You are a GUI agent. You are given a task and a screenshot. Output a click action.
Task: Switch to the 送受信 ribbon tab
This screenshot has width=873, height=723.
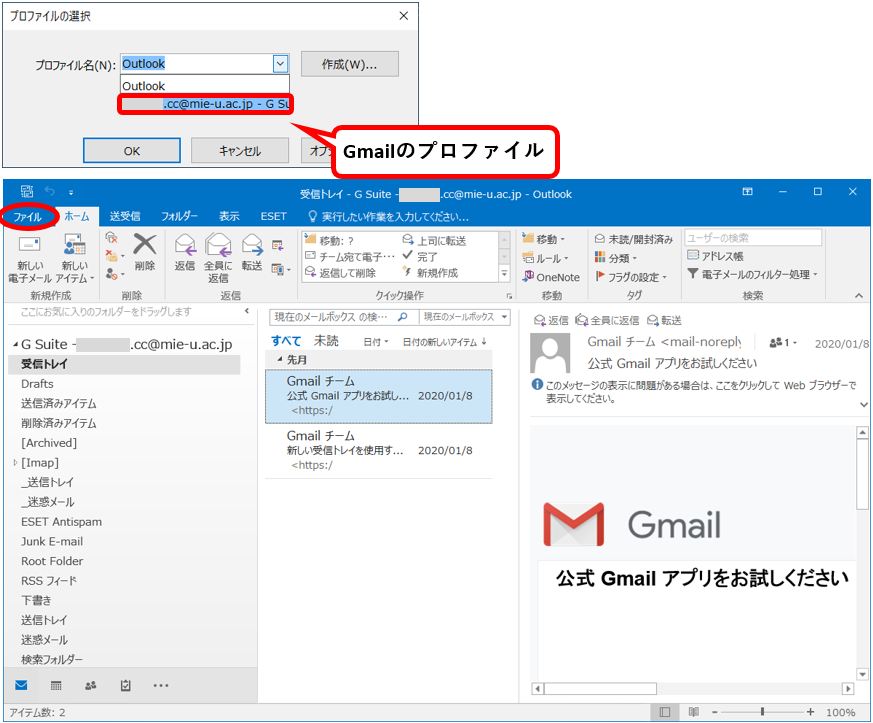[125, 217]
